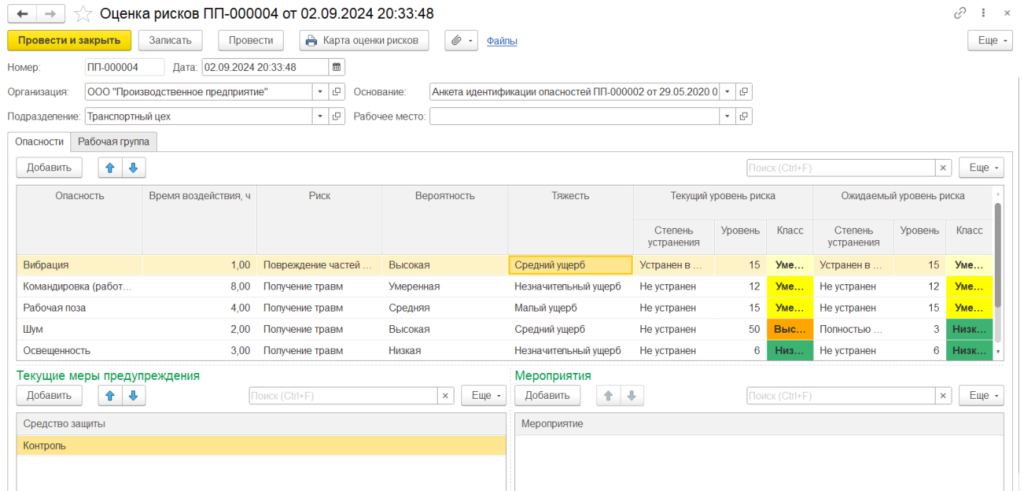Viewport: 1024px width, 491px height.
Task: Click the orange risk class cell for Шум
Action: point(790,329)
